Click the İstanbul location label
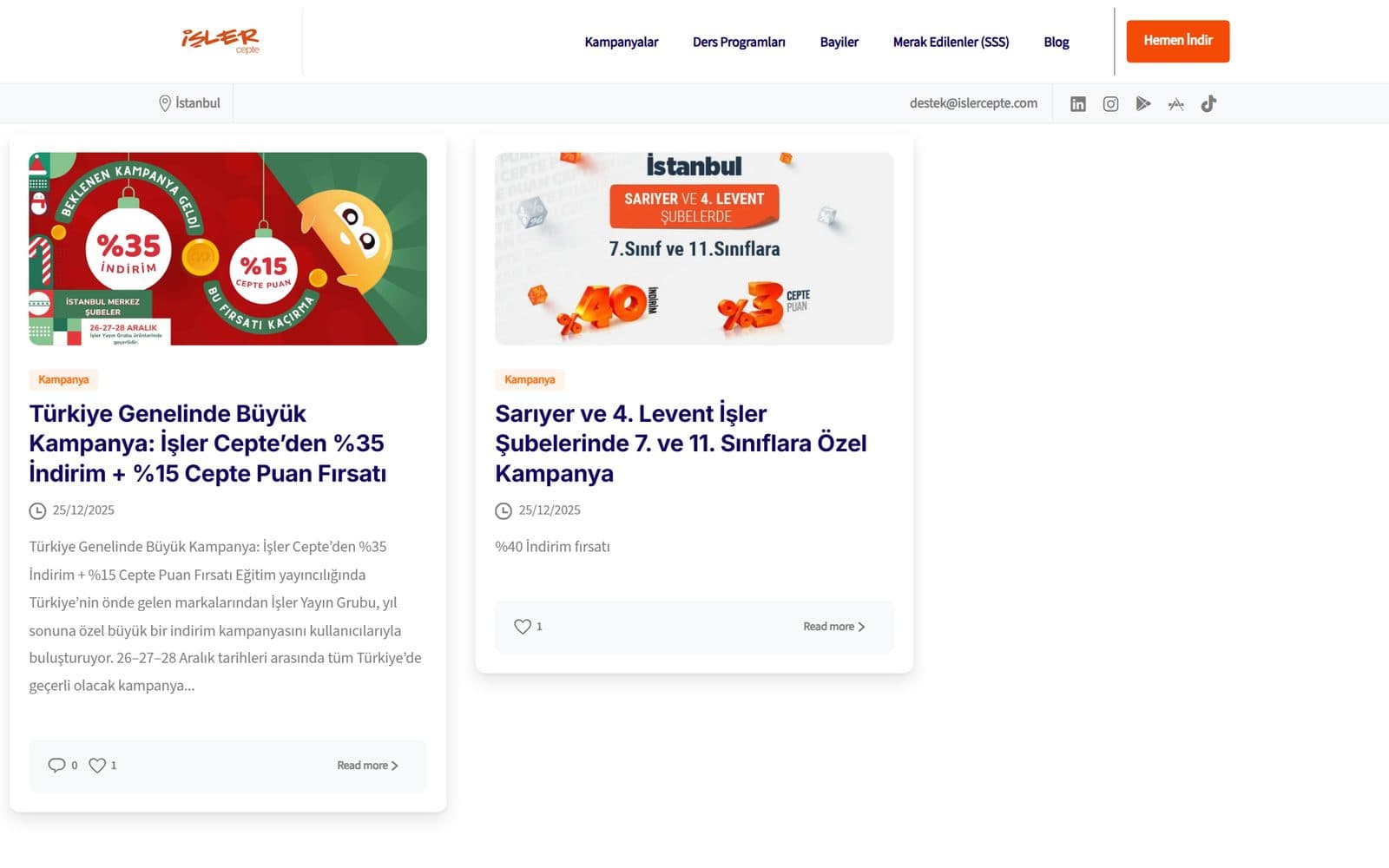This screenshot has height=868, width=1389. point(198,103)
